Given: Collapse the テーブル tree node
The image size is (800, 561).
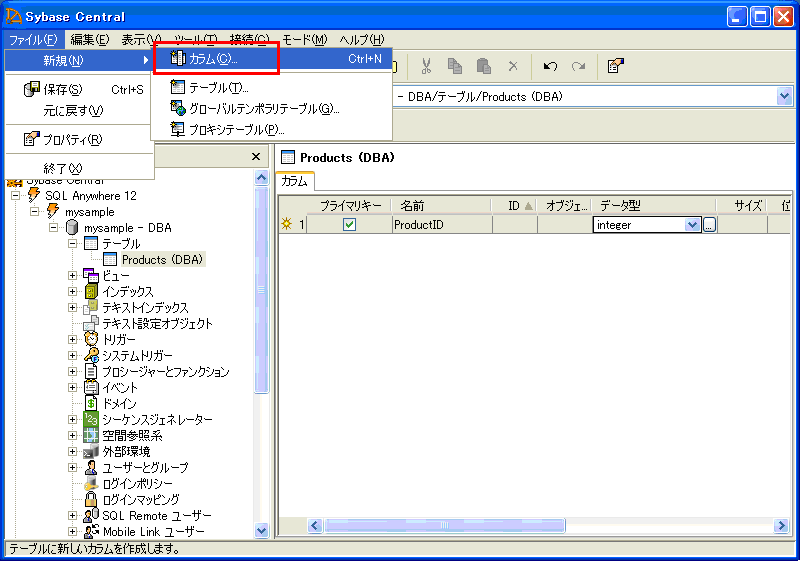Looking at the screenshot, I should pos(73,244).
